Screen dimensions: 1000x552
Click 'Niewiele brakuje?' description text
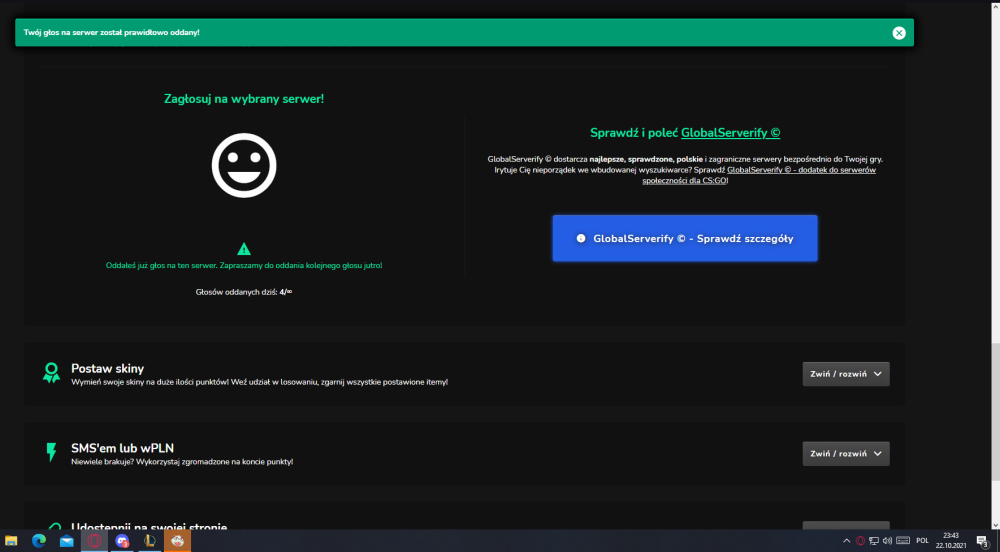pyautogui.click(x=182, y=462)
